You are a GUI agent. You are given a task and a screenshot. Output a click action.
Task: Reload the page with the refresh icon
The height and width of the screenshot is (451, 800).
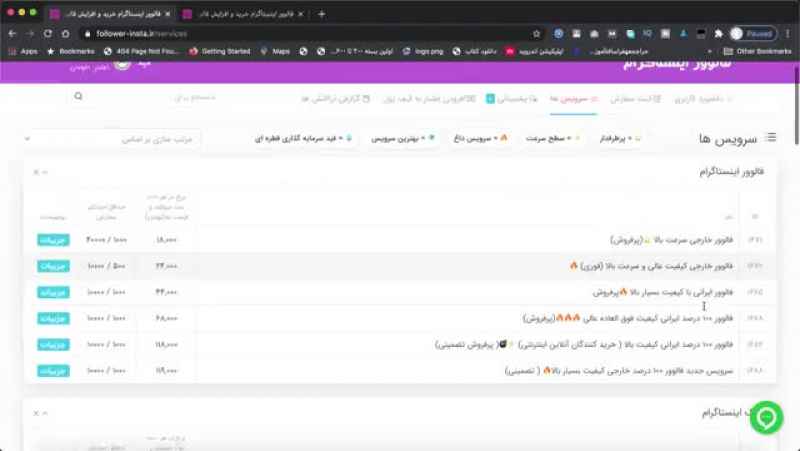coord(47,34)
